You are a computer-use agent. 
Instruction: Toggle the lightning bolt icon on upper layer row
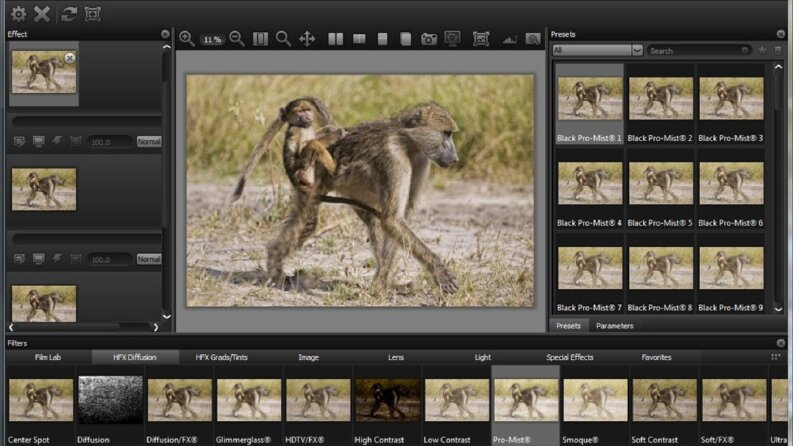coord(57,141)
